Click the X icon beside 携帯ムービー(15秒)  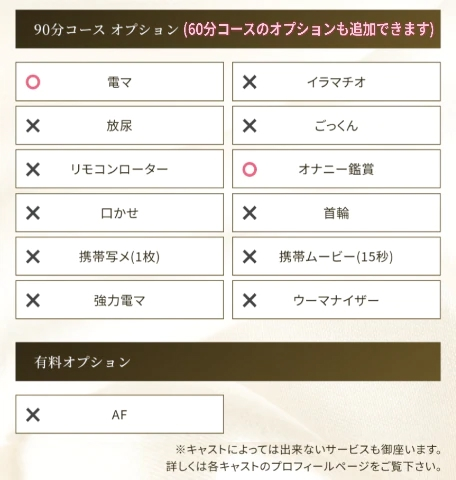point(250,257)
